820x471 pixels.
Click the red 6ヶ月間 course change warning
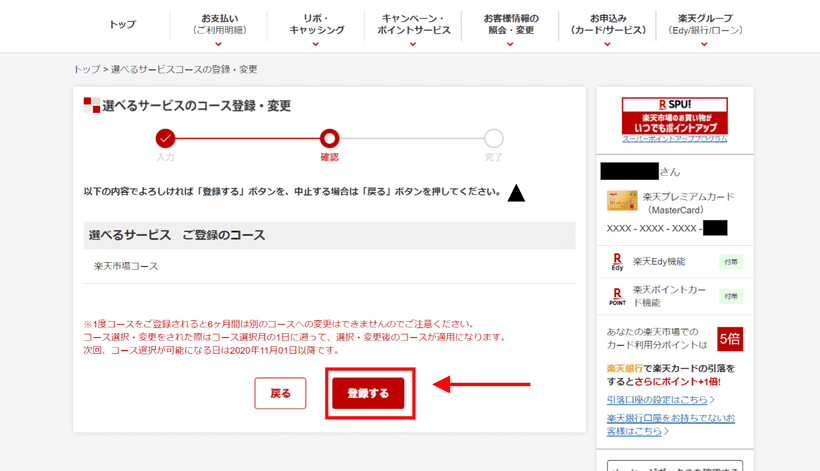pos(279,324)
